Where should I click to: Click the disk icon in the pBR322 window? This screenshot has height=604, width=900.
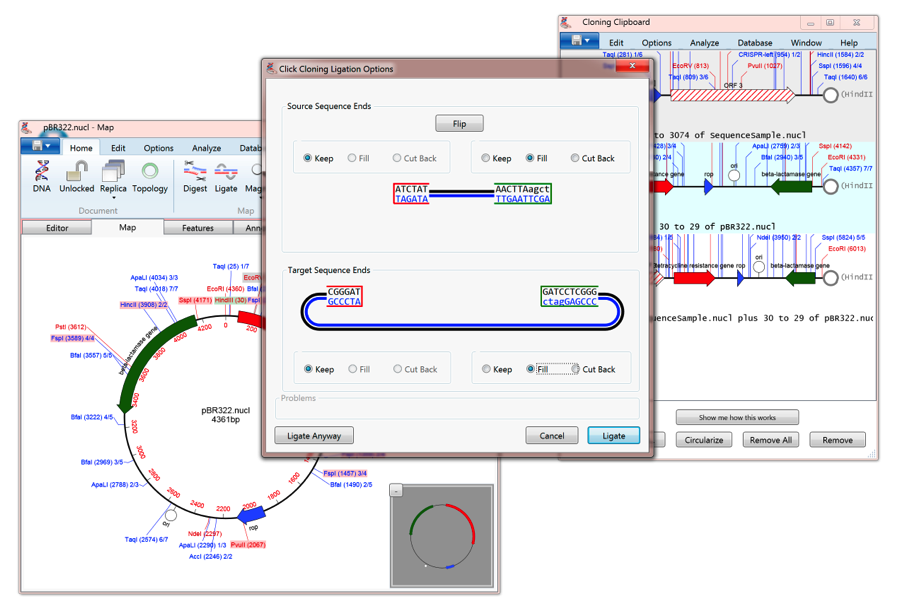point(36,144)
